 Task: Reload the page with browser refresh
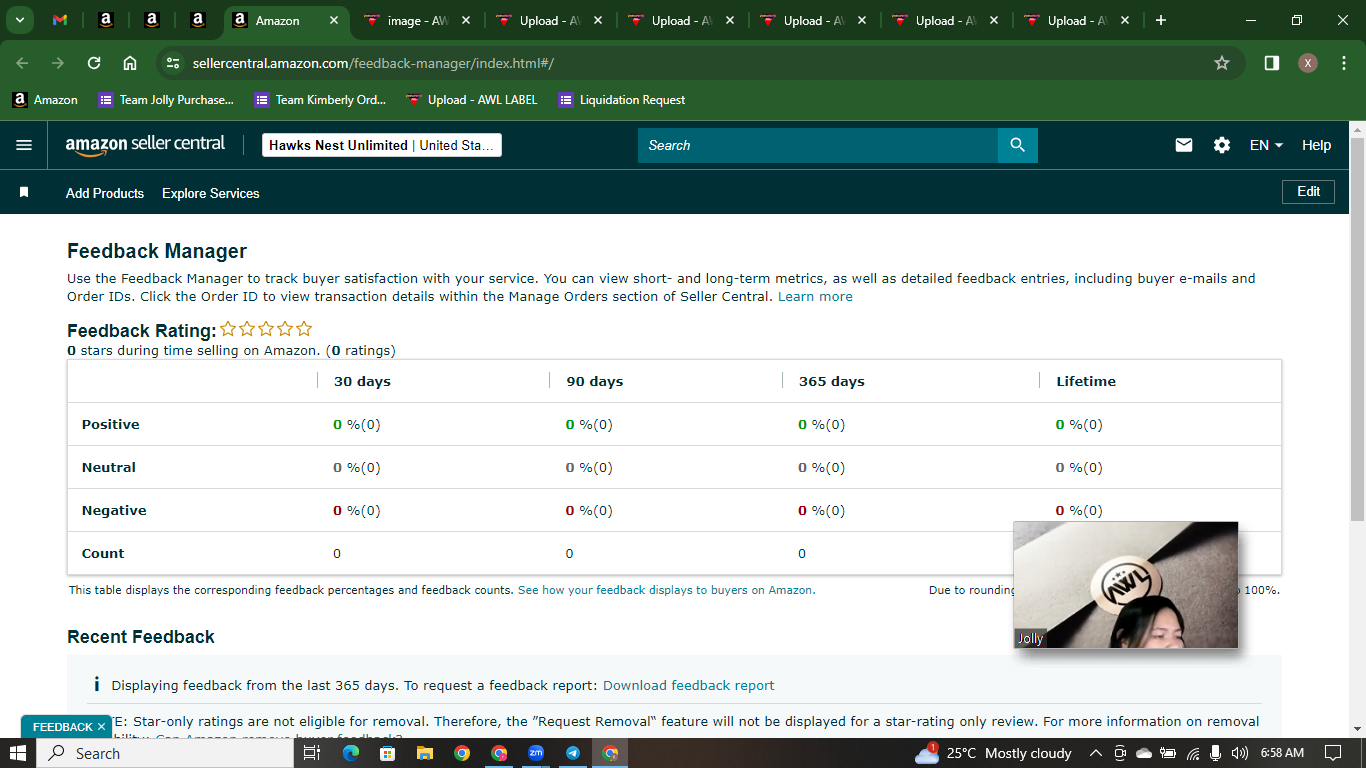(94, 63)
